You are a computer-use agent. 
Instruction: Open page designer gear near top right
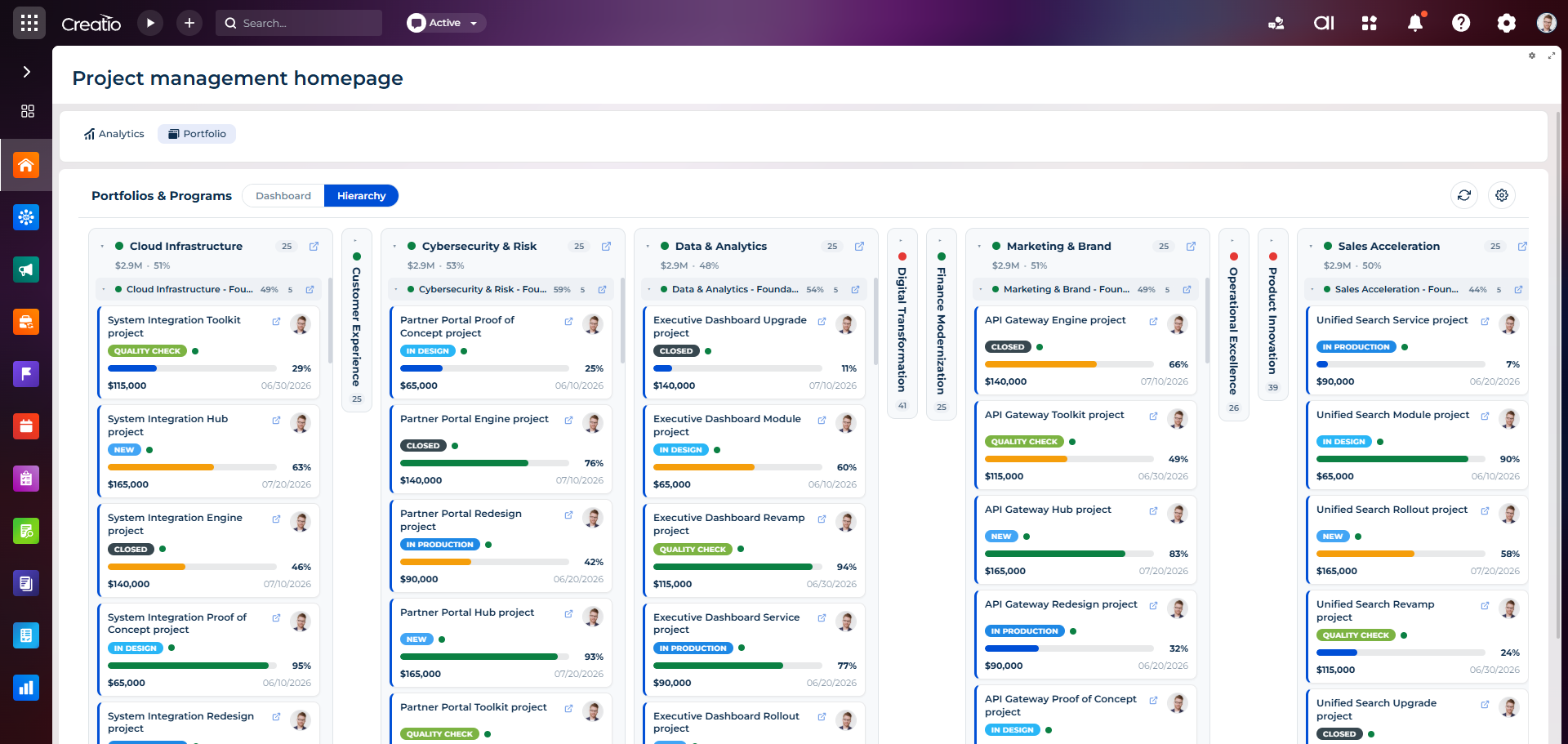point(1532,56)
